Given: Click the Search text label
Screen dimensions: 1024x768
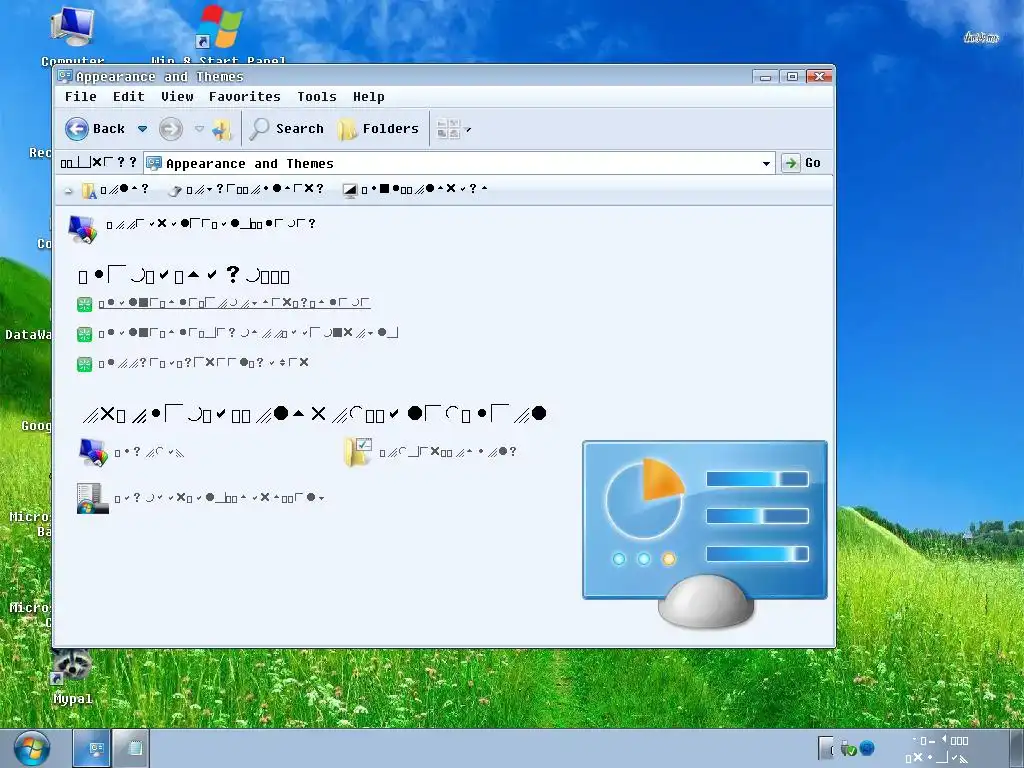Looking at the screenshot, I should click(x=300, y=129).
